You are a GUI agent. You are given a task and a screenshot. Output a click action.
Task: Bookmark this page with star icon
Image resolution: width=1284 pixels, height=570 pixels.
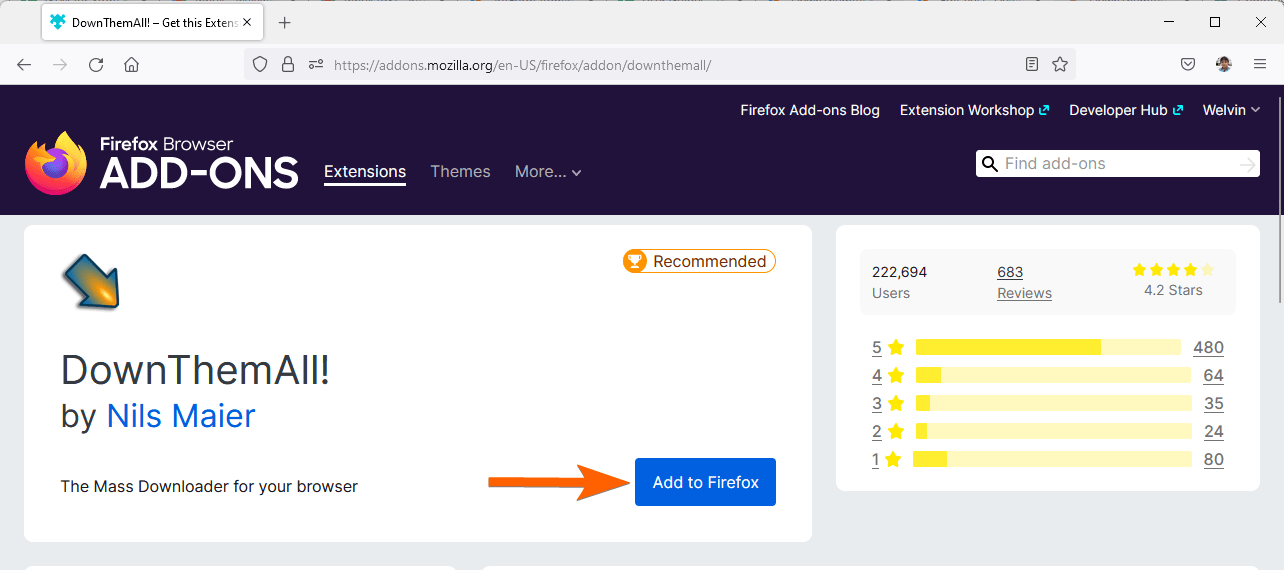[1060, 65]
